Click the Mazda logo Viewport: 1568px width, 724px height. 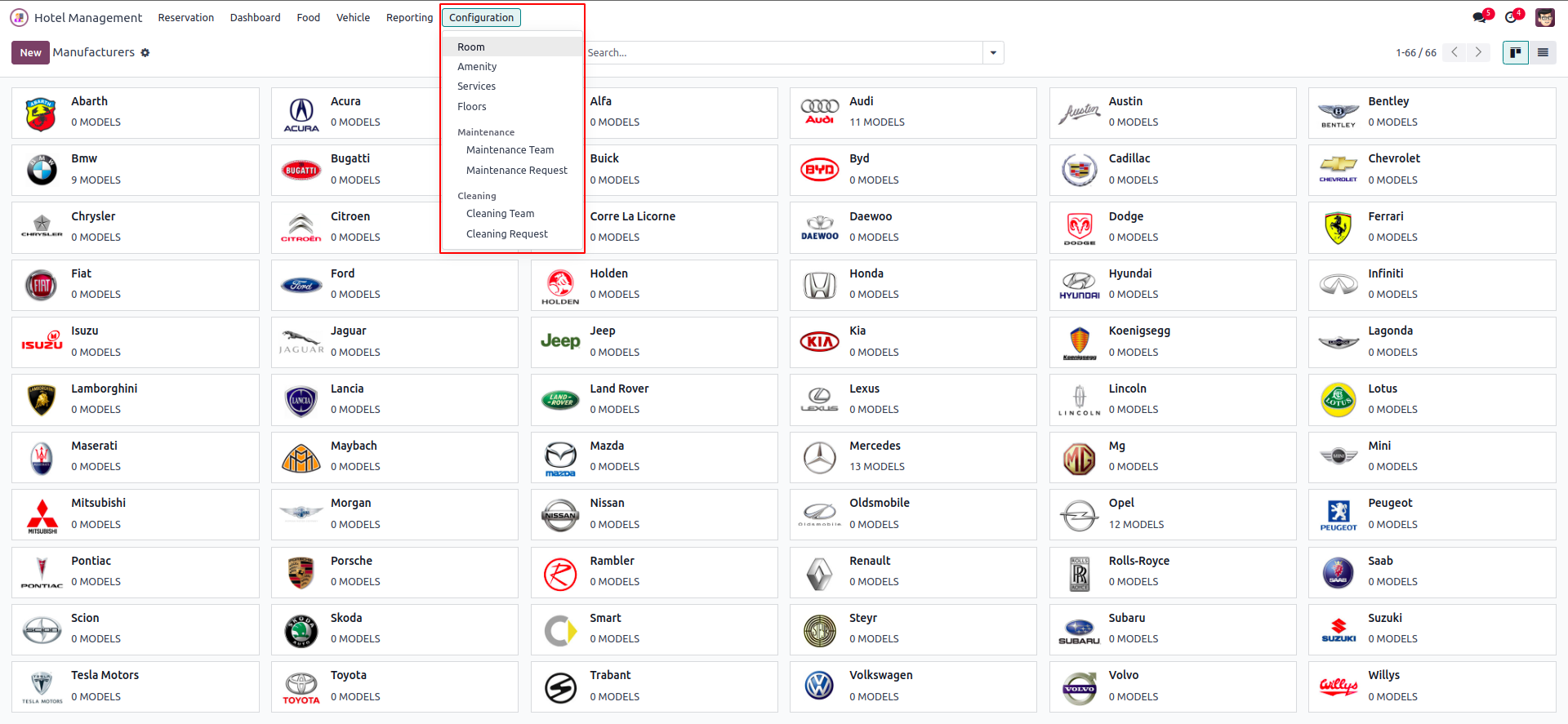[x=561, y=458]
